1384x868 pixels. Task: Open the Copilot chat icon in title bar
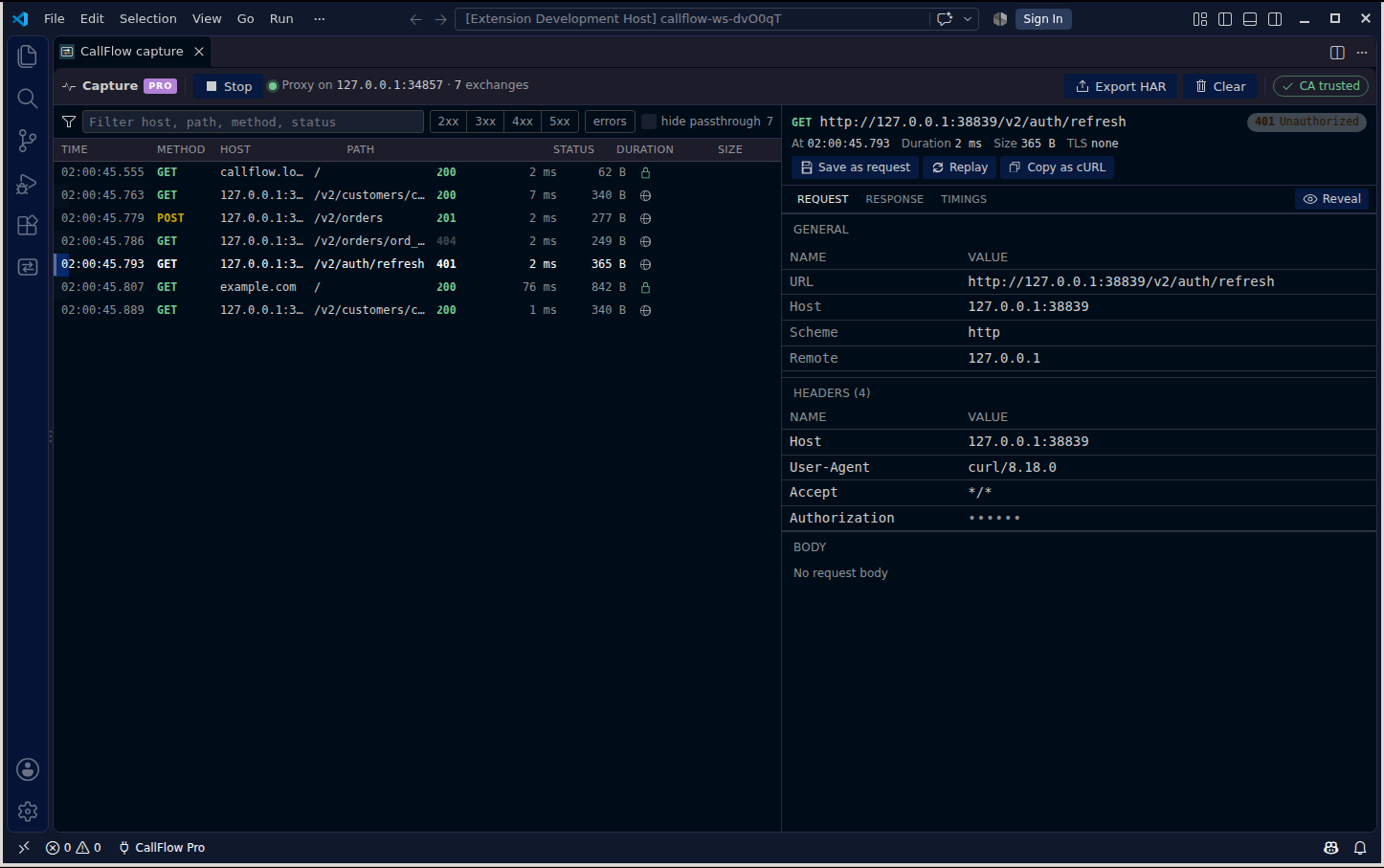tap(945, 19)
